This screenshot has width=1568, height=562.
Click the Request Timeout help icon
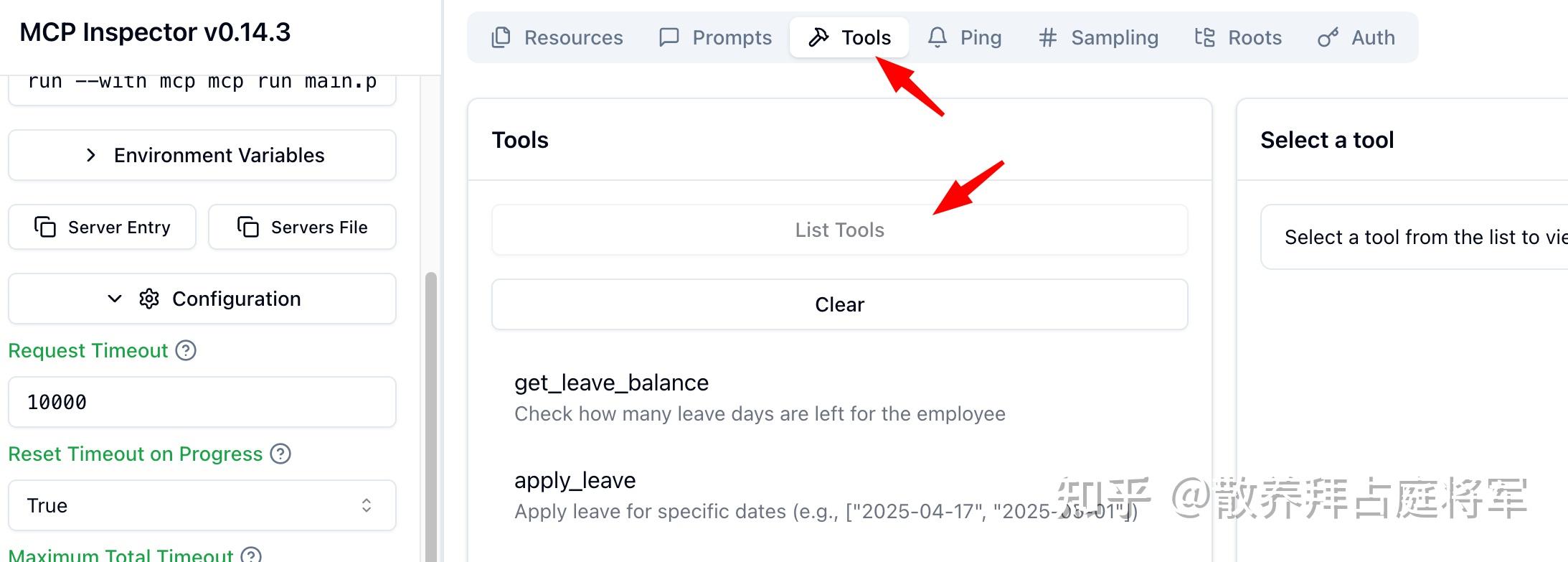186,350
